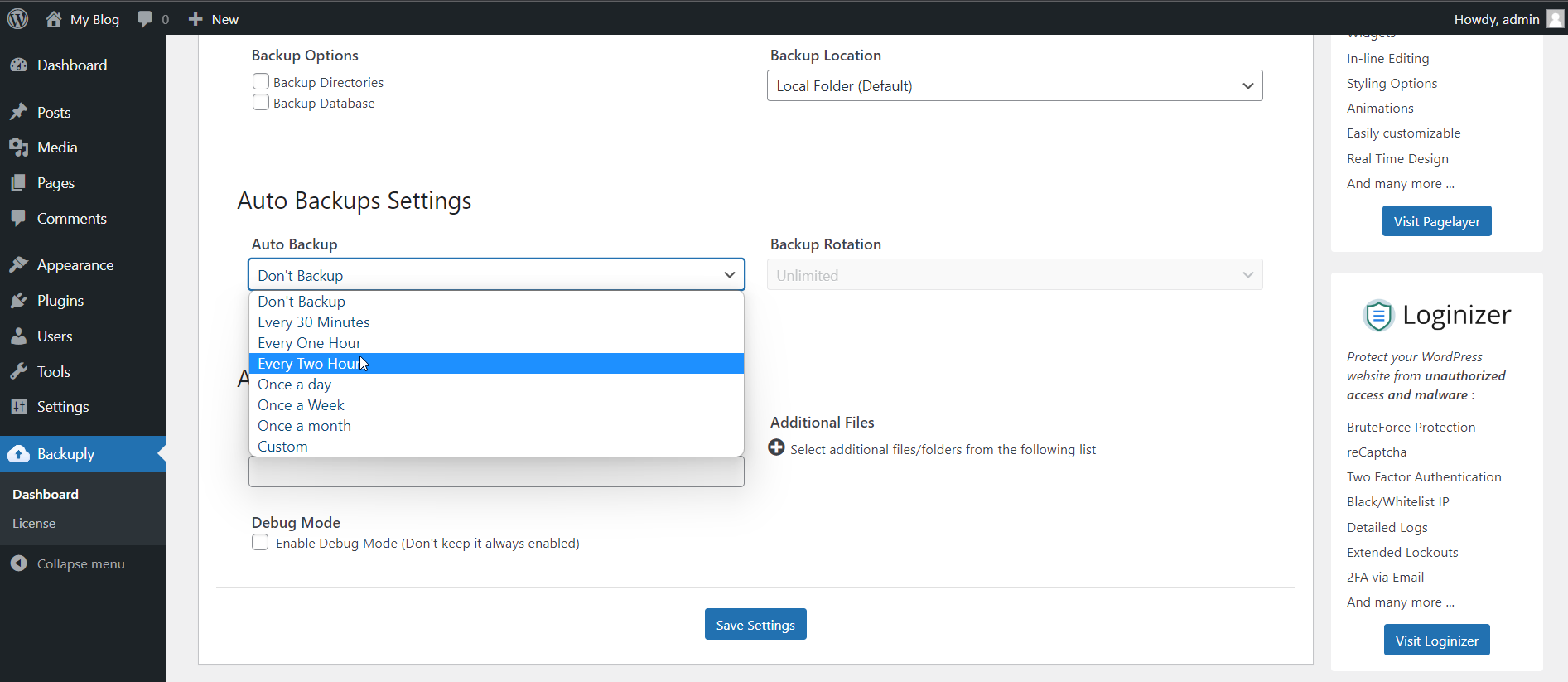The width and height of the screenshot is (1568, 682).
Task: Click the Plugins plug icon
Action: pos(19,300)
